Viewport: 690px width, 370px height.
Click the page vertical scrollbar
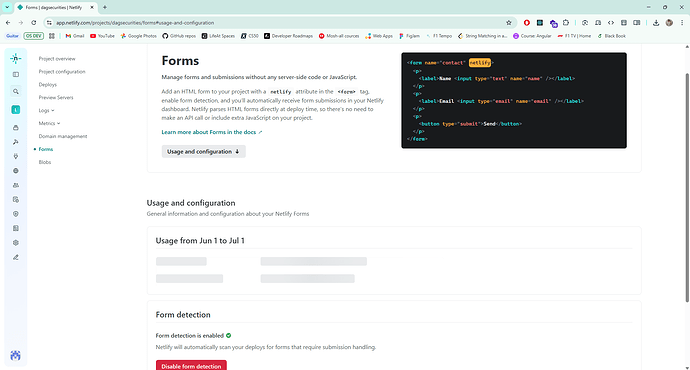(x=687, y=187)
